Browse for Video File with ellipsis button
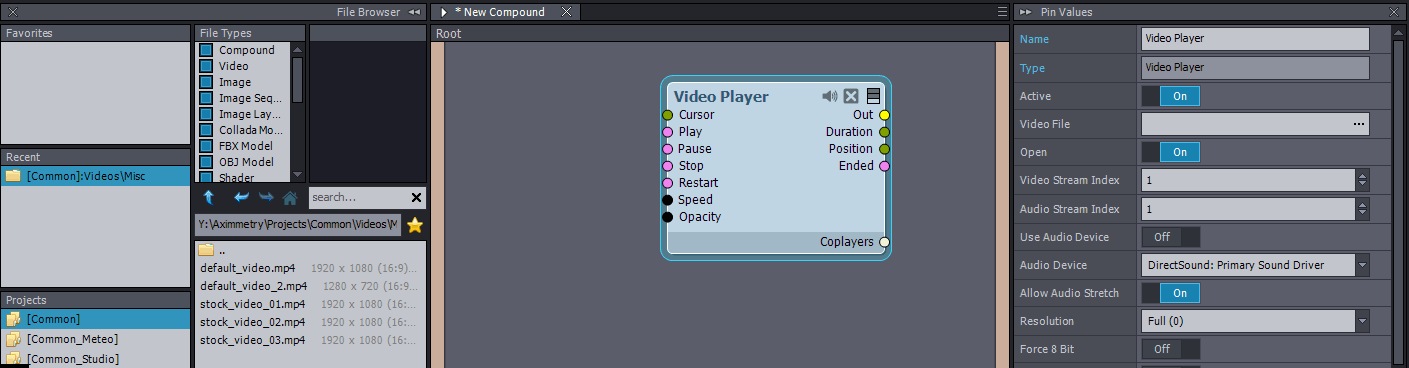The width and height of the screenshot is (1409, 368). 1359,124
